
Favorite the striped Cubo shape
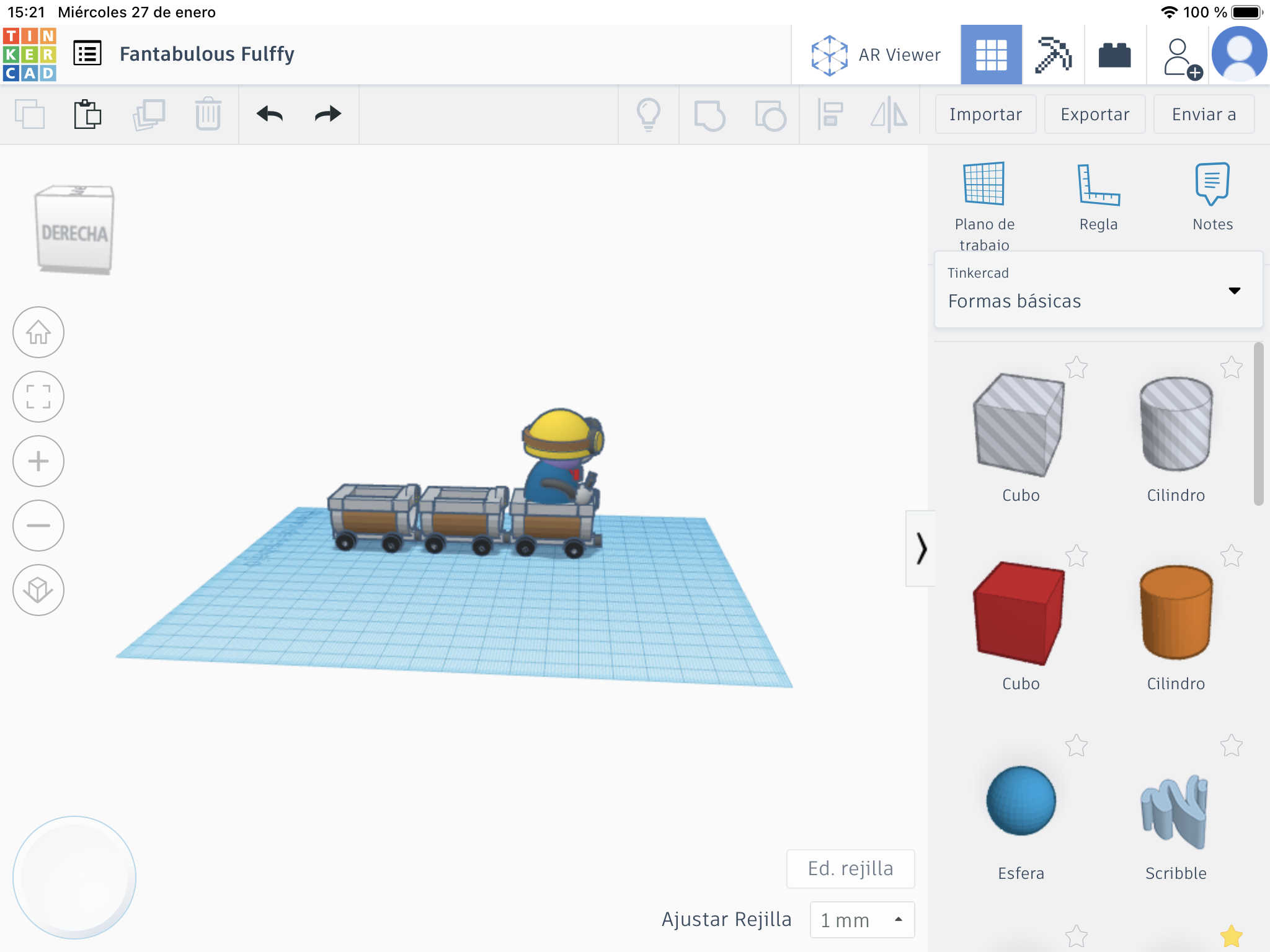(1078, 368)
